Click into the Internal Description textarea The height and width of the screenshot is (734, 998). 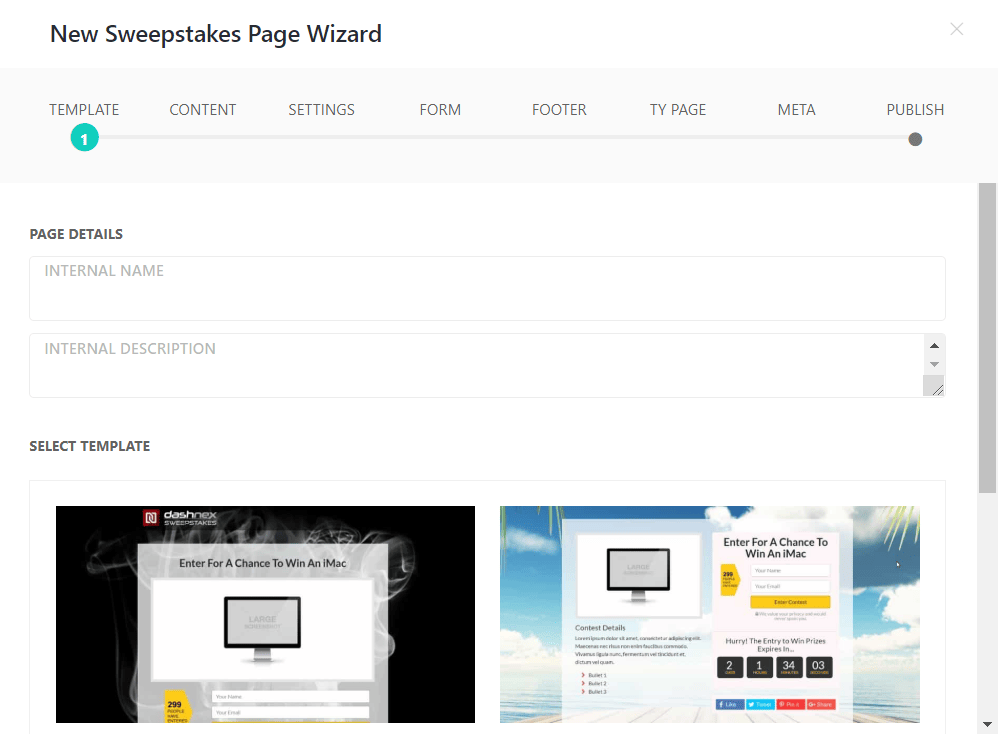[475, 366]
